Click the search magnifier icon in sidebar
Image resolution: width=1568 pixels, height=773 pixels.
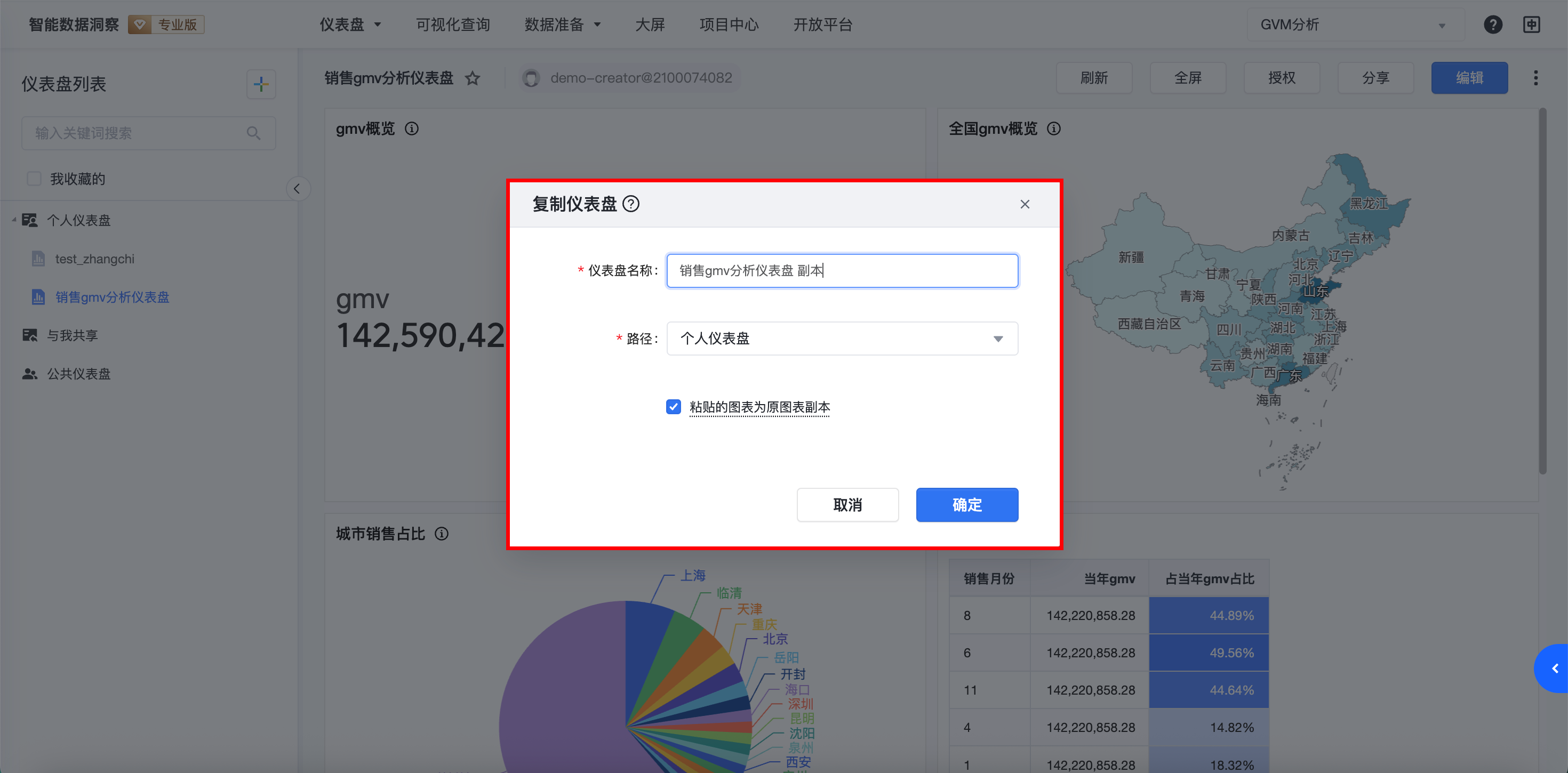click(x=253, y=133)
